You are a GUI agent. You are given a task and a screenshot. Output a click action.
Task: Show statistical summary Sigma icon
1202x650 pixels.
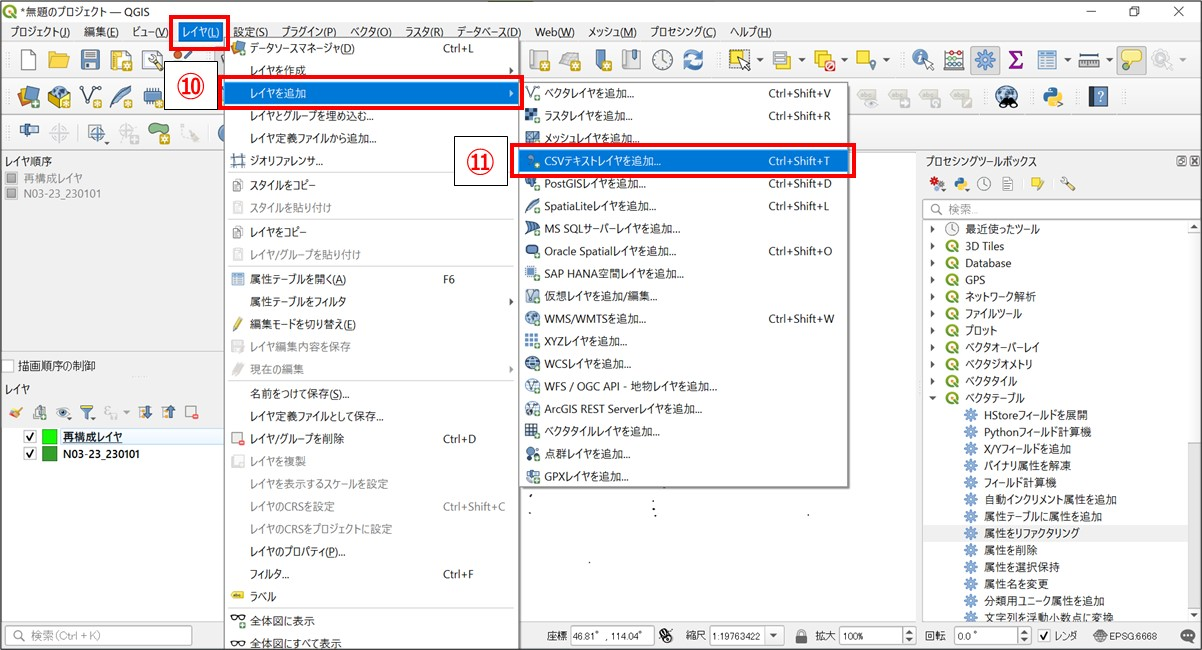1016,61
